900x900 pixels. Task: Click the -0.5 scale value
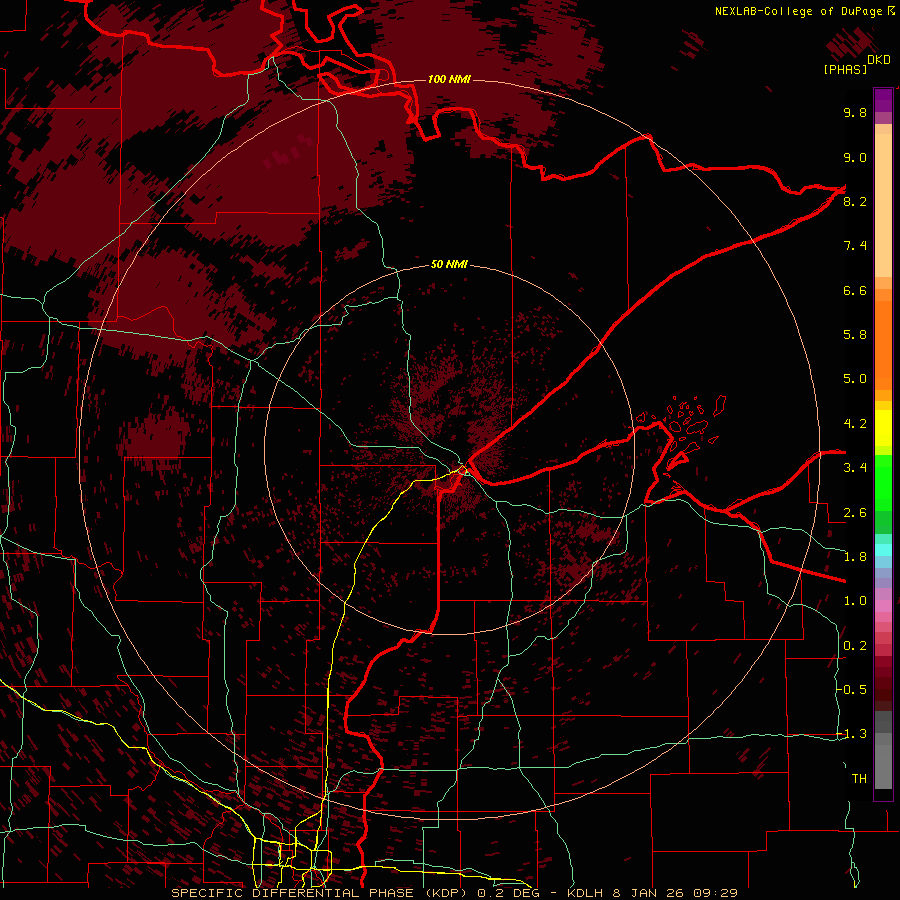[x=851, y=690]
